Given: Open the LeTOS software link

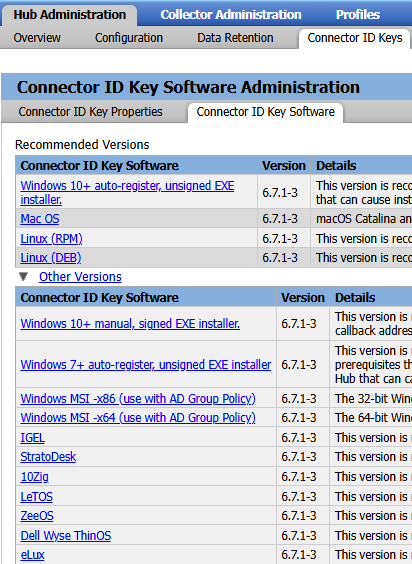Looking at the screenshot, I should (36, 497).
